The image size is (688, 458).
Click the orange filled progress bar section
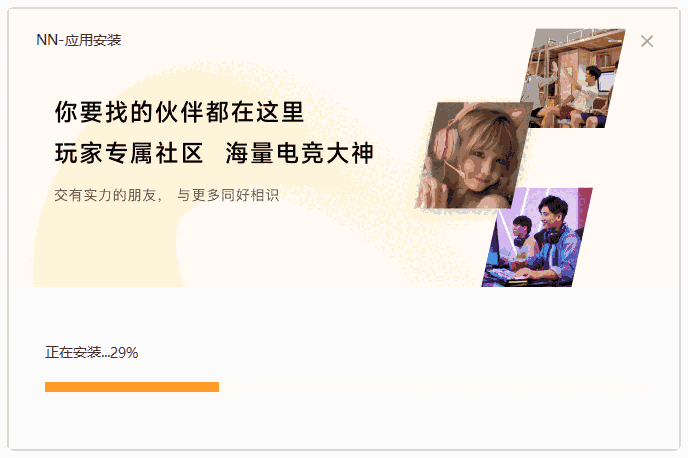pyautogui.click(x=131, y=386)
